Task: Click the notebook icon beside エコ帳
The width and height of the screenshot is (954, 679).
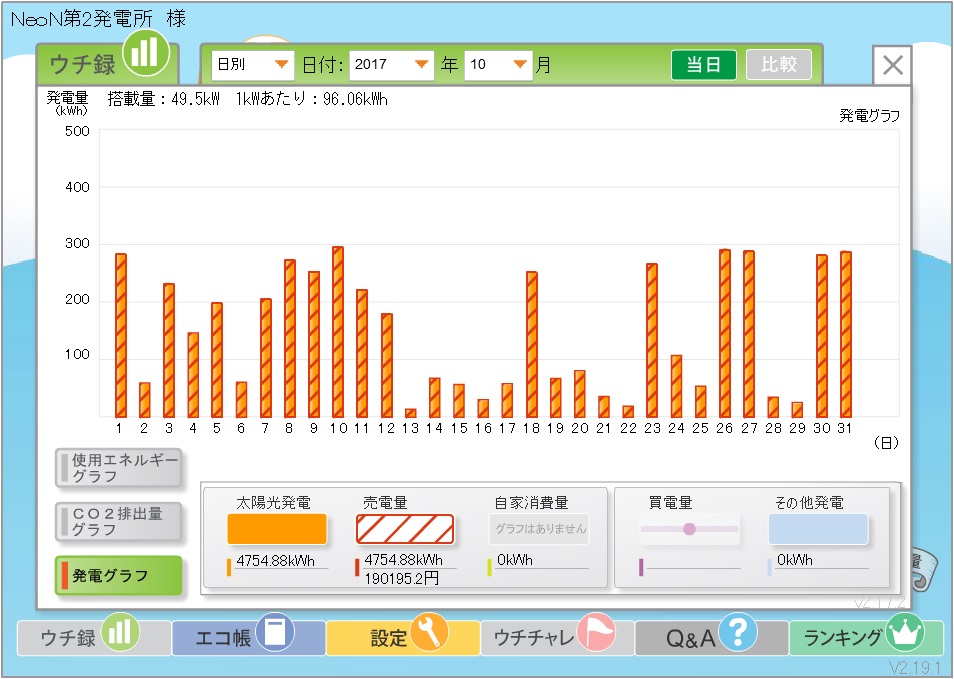Action: pyautogui.click(x=275, y=632)
